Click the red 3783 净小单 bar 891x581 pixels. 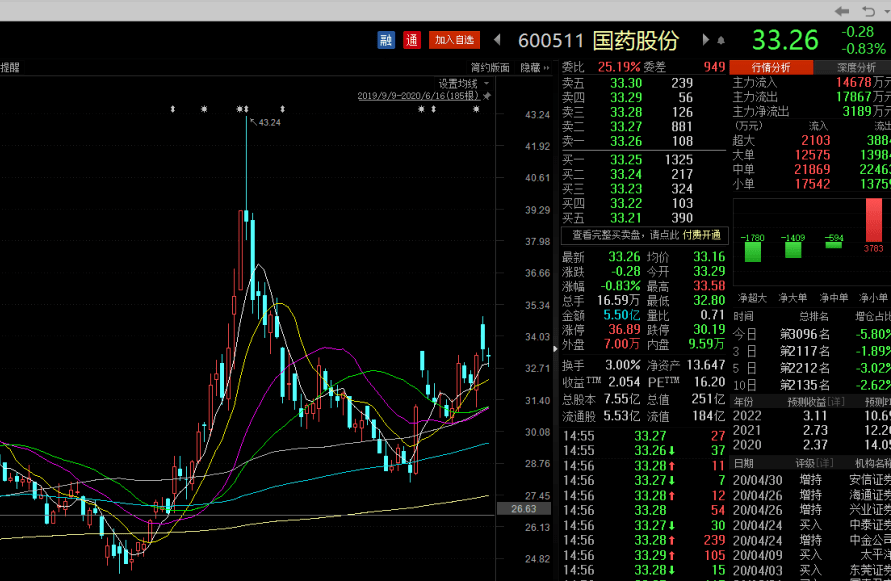(874, 220)
